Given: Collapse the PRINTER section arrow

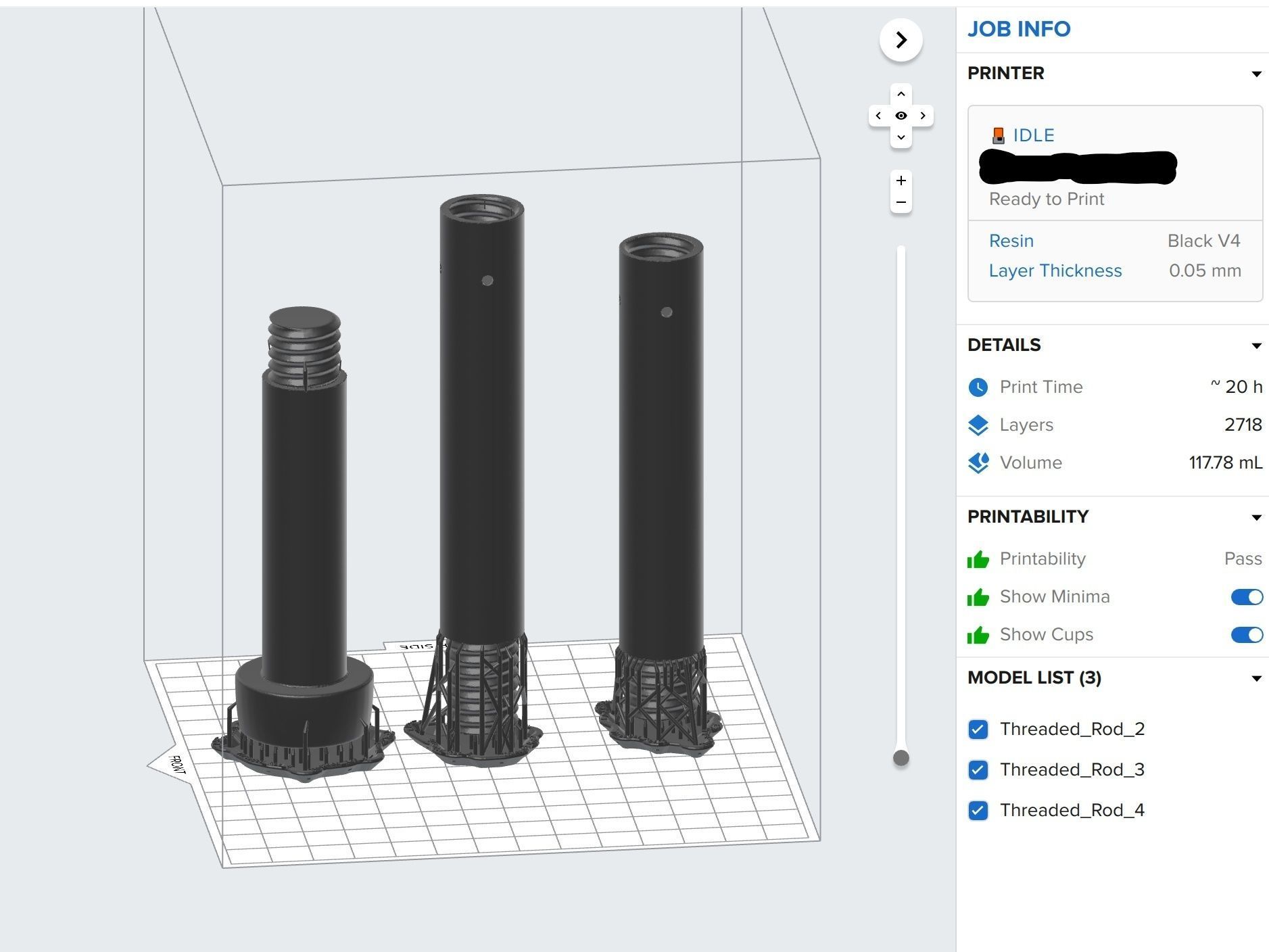Looking at the screenshot, I should pos(1256,74).
